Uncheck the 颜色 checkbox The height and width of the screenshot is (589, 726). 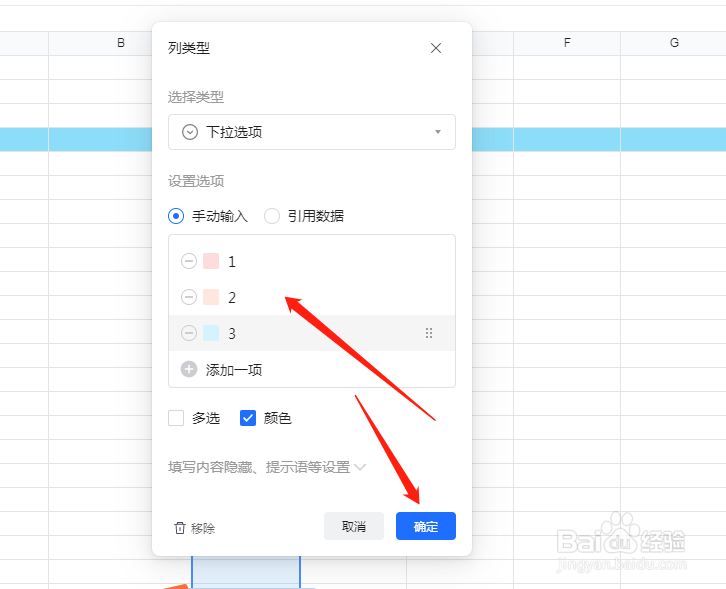click(x=248, y=418)
